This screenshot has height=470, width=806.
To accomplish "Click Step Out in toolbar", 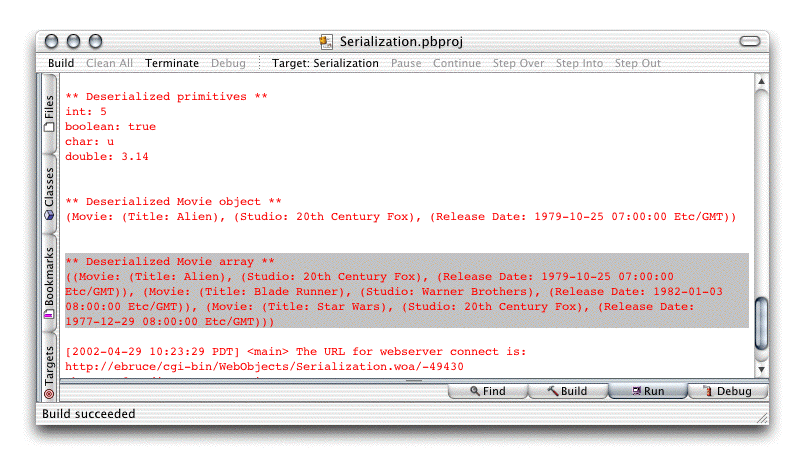I will coord(637,63).
